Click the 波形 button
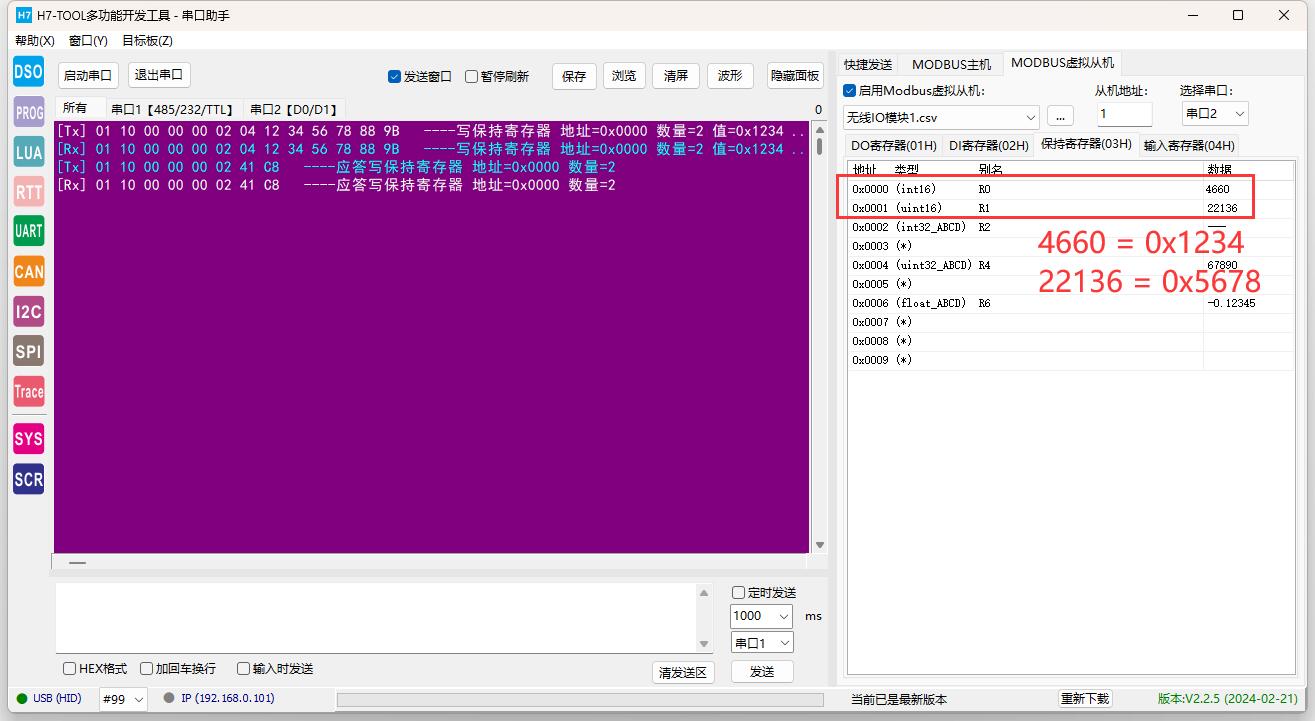Screen dimensions: 1315x721 point(730,76)
